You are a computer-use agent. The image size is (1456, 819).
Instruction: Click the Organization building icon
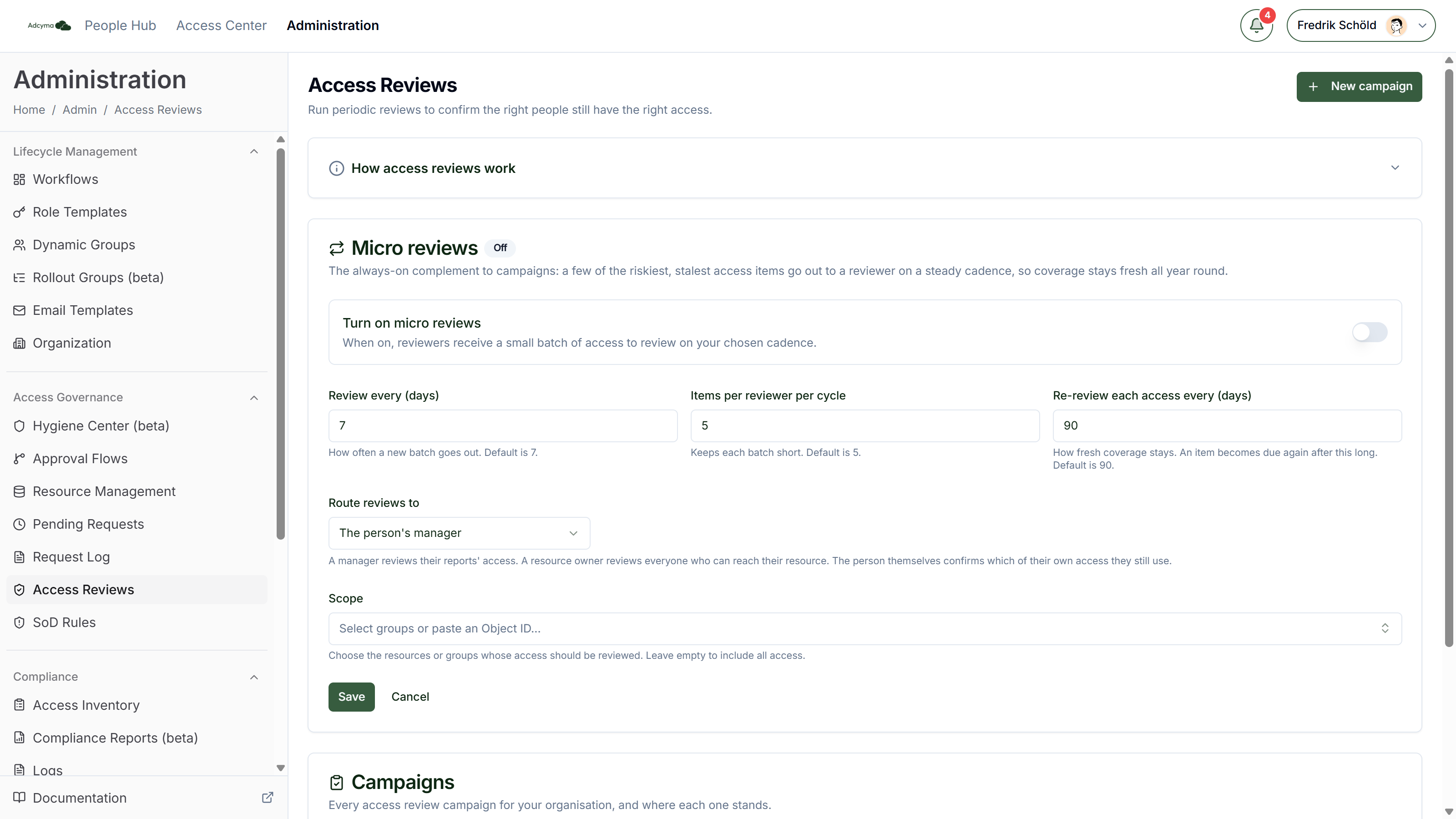click(x=19, y=343)
